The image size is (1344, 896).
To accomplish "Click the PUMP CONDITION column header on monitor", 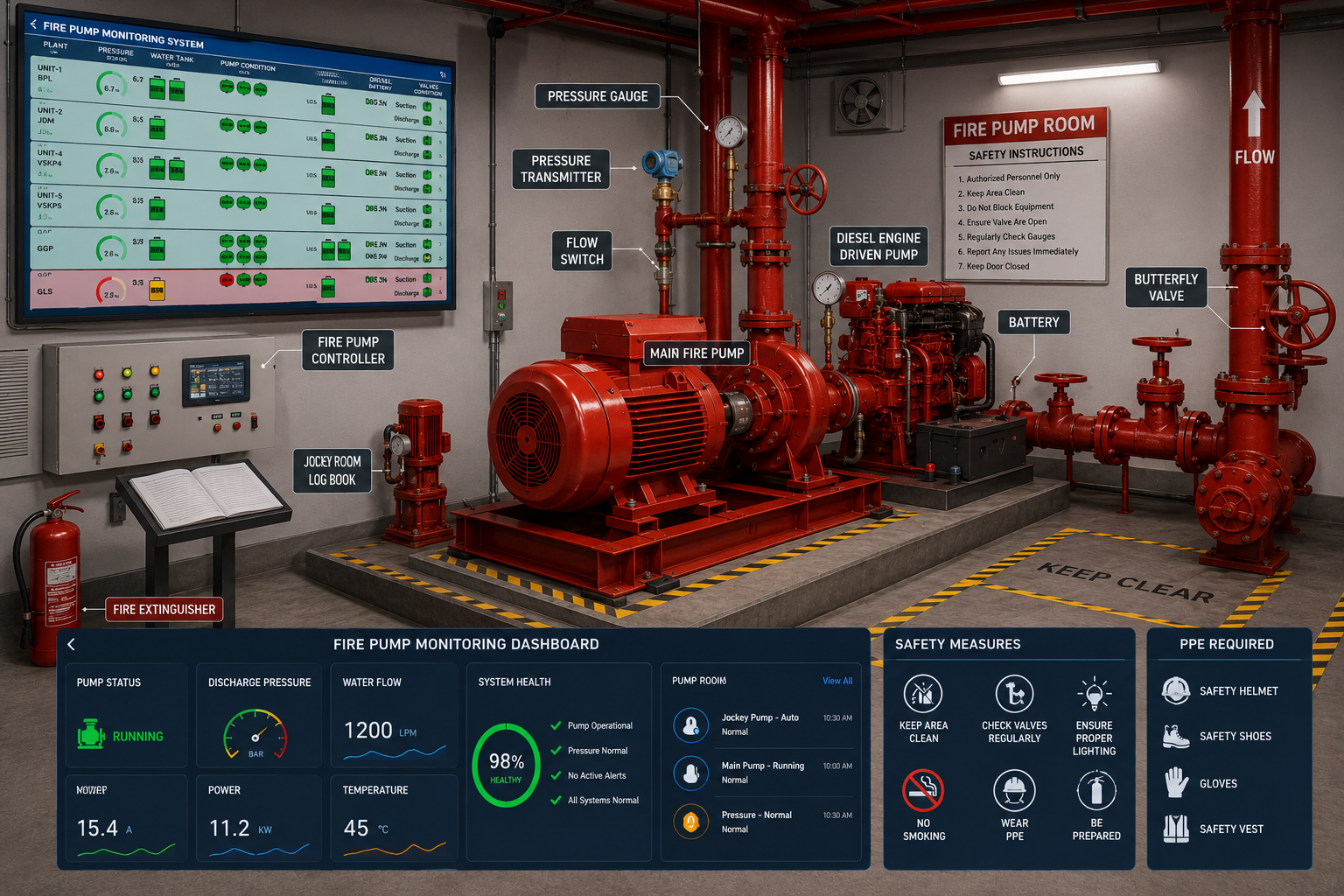I will tap(248, 66).
